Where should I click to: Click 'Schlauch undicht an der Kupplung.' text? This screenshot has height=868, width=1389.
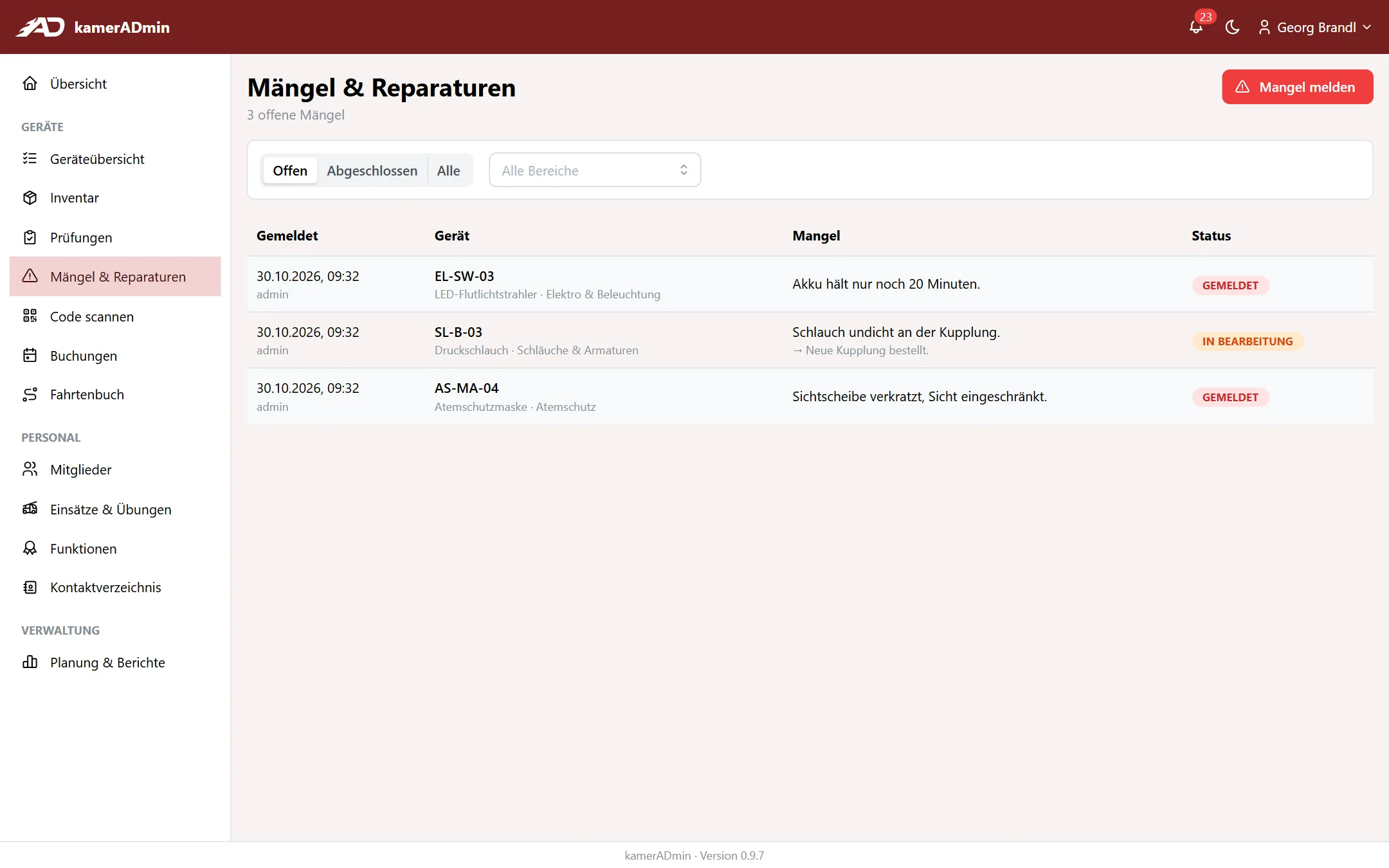(x=896, y=332)
